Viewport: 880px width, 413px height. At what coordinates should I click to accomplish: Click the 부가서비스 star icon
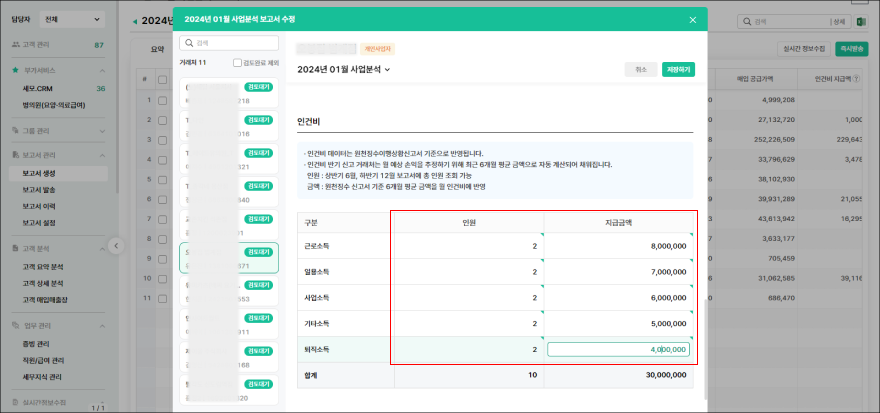15,71
